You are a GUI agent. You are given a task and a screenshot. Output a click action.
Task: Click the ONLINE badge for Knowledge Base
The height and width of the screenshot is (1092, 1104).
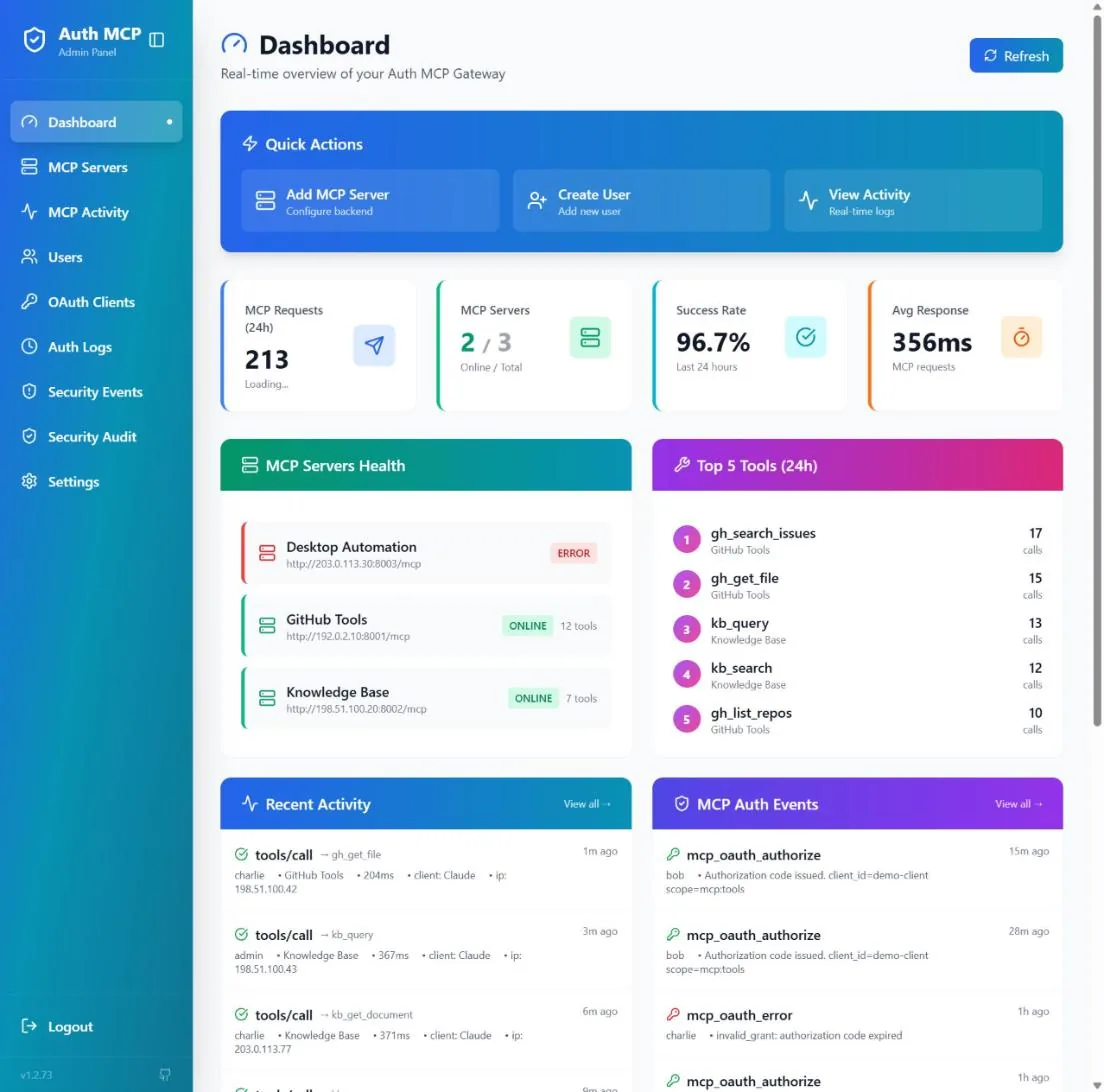point(533,698)
